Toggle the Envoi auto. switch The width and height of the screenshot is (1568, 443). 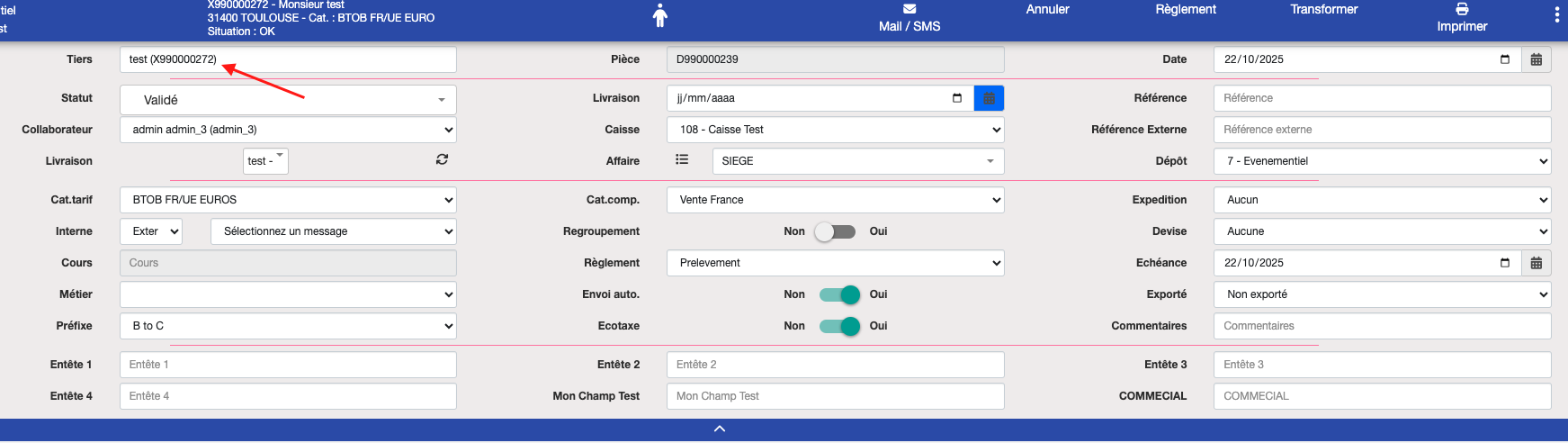click(x=839, y=294)
